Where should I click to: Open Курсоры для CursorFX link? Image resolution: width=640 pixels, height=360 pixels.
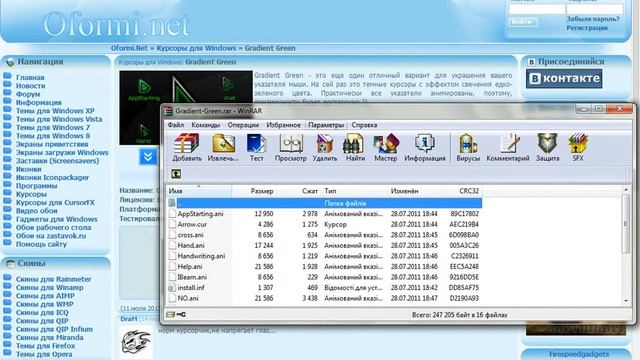pyautogui.click(x=55, y=202)
